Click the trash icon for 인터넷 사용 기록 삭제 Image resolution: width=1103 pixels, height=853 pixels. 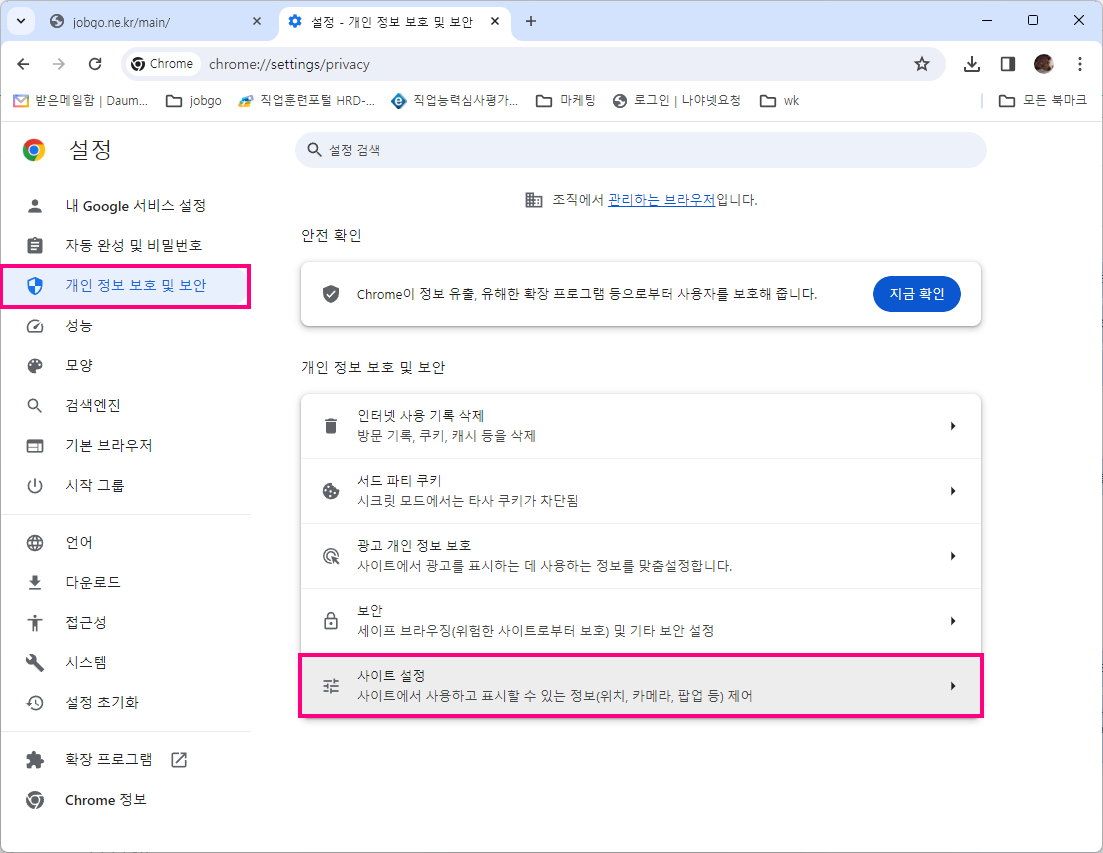tap(331, 426)
